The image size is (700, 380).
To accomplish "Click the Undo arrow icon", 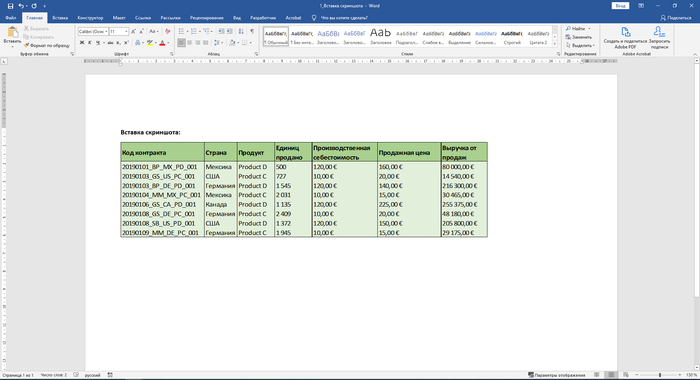I will pos(21,6).
